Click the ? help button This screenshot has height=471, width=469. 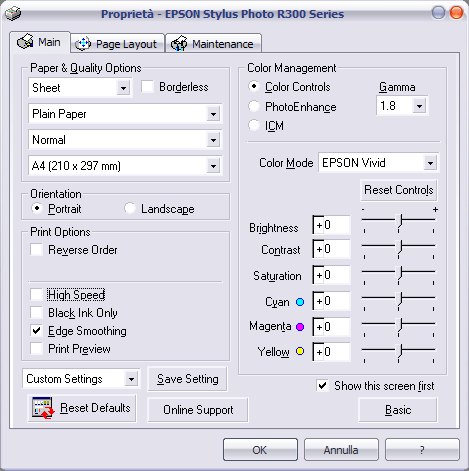[422, 450]
